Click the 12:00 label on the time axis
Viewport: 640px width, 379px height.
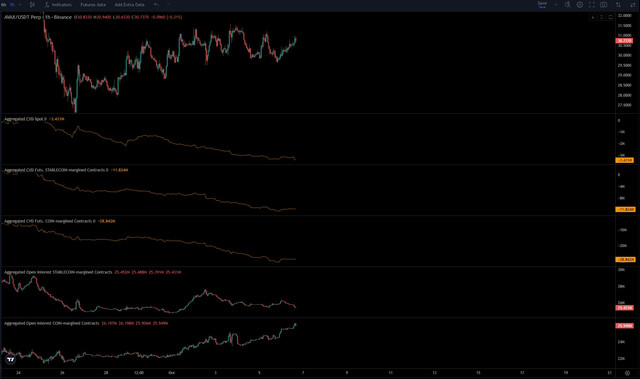(139, 372)
